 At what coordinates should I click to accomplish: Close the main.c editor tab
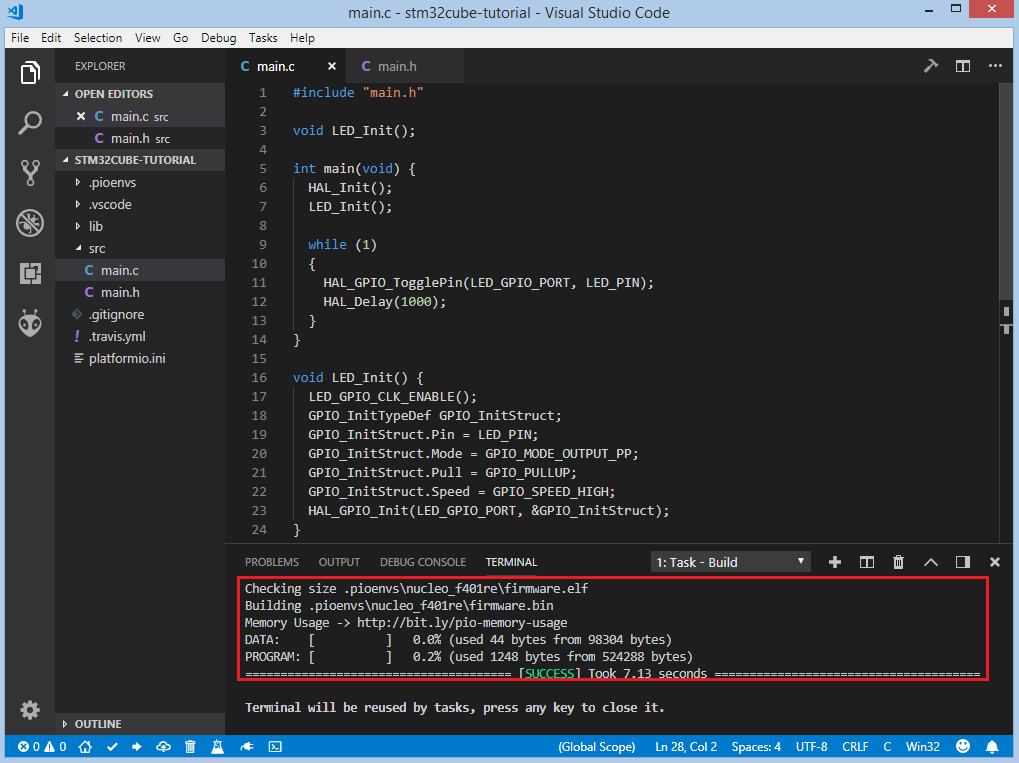click(331, 66)
